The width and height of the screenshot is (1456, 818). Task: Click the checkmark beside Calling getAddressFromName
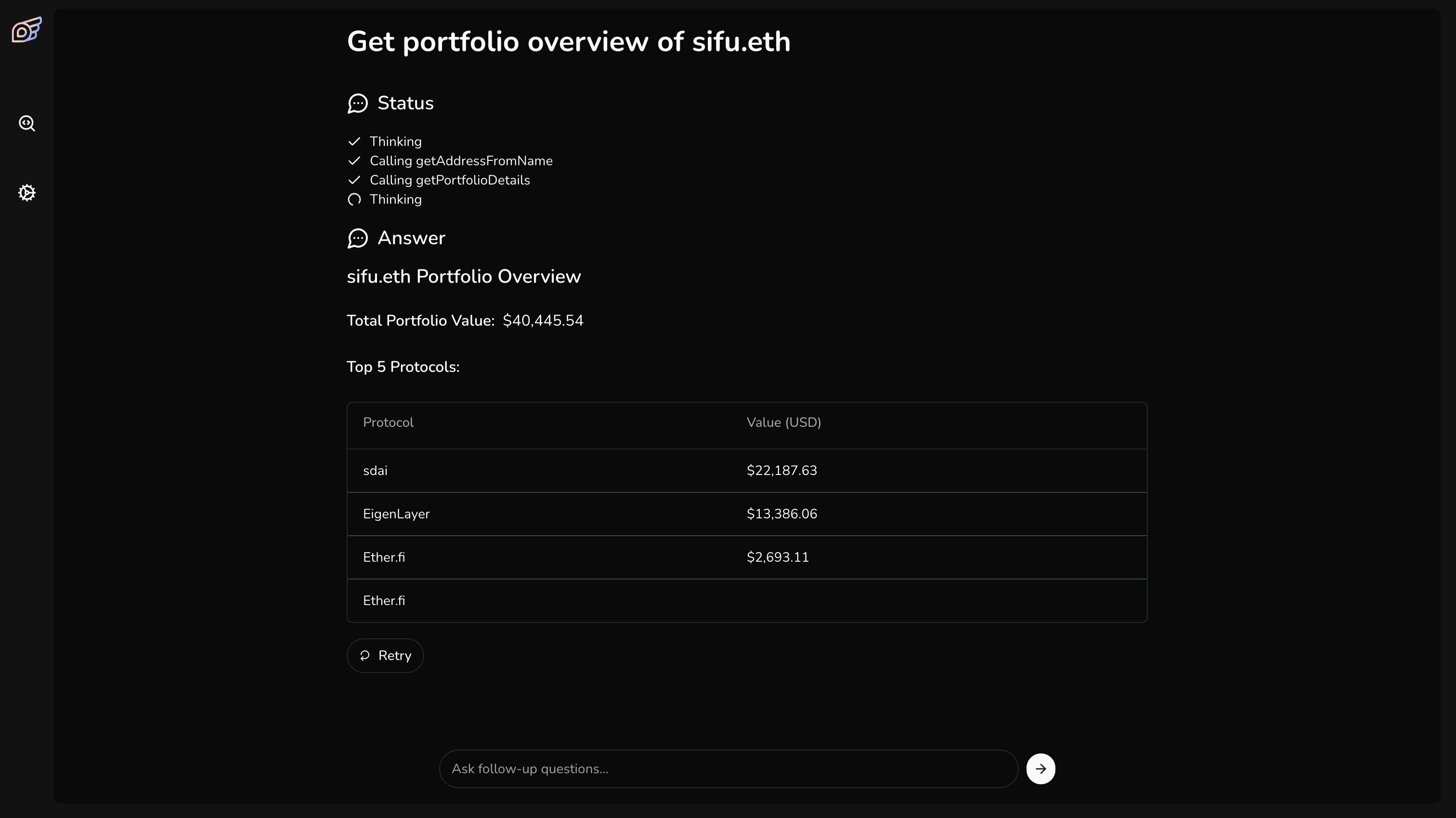(x=354, y=160)
